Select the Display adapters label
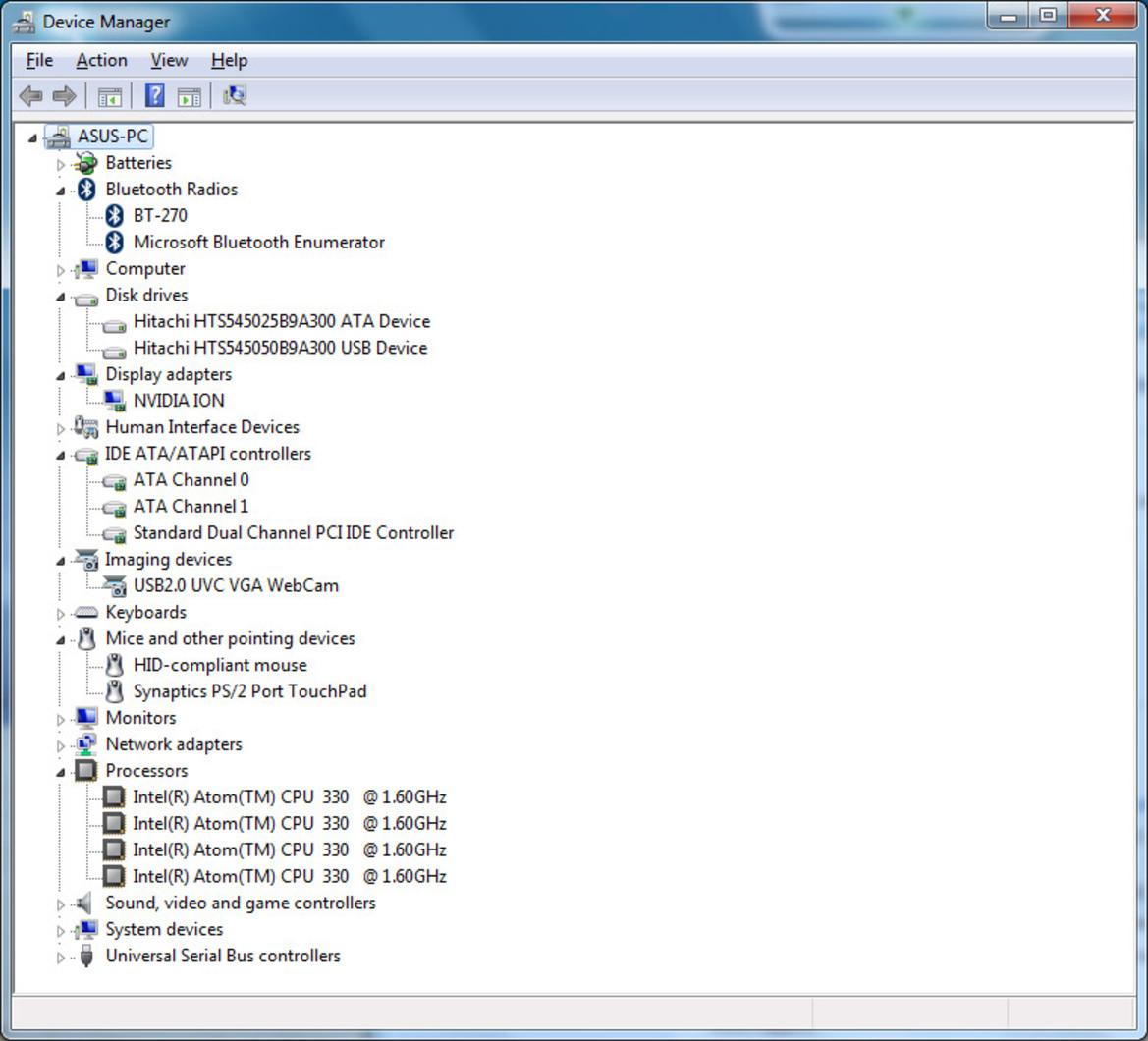Viewport: 1148px width, 1041px height. click(x=169, y=374)
